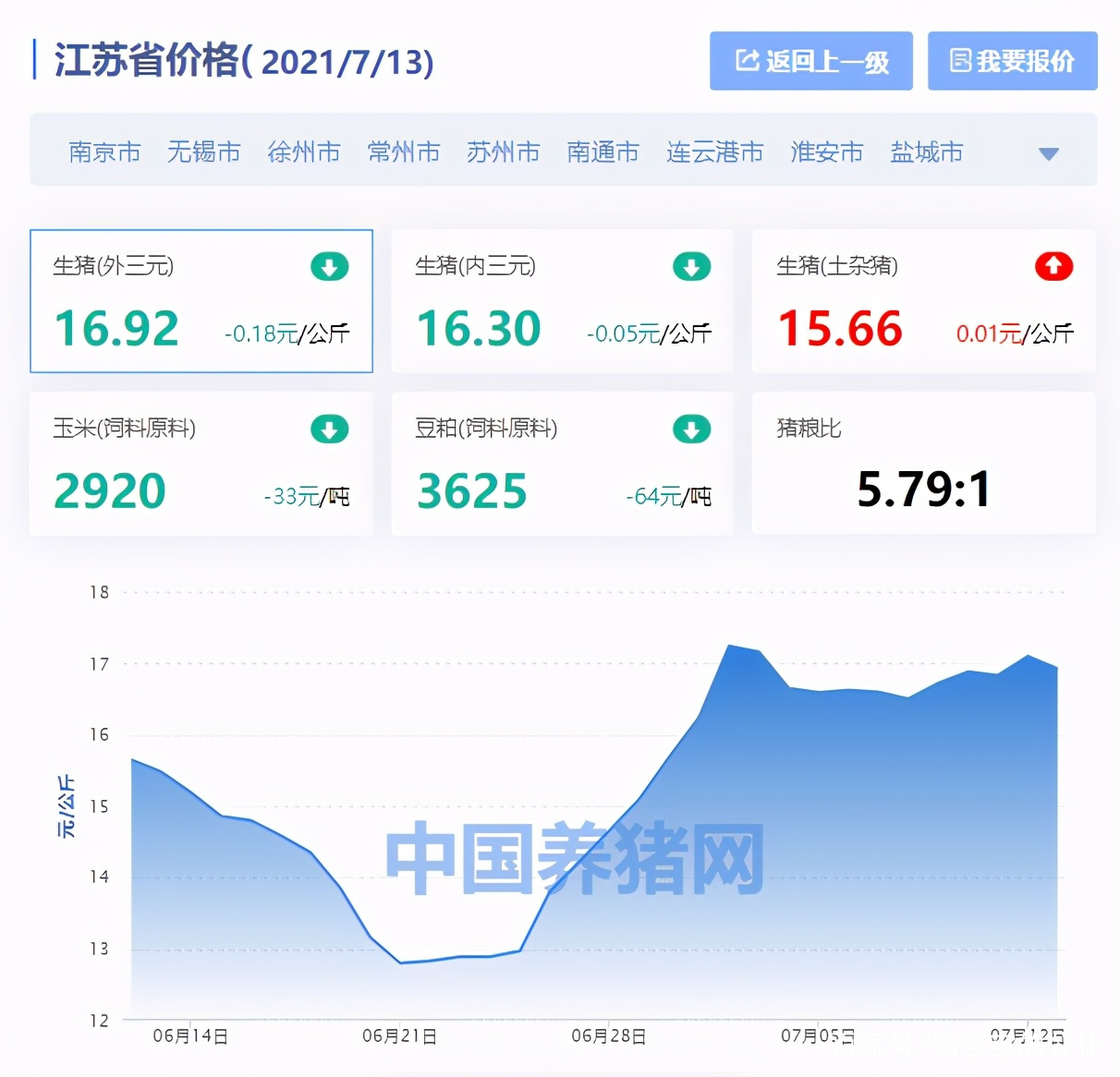Image resolution: width=1120 pixels, height=1077 pixels.
Task: Open the 连云港市 city option
Action: pyautogui.click(x=714, y=152)
